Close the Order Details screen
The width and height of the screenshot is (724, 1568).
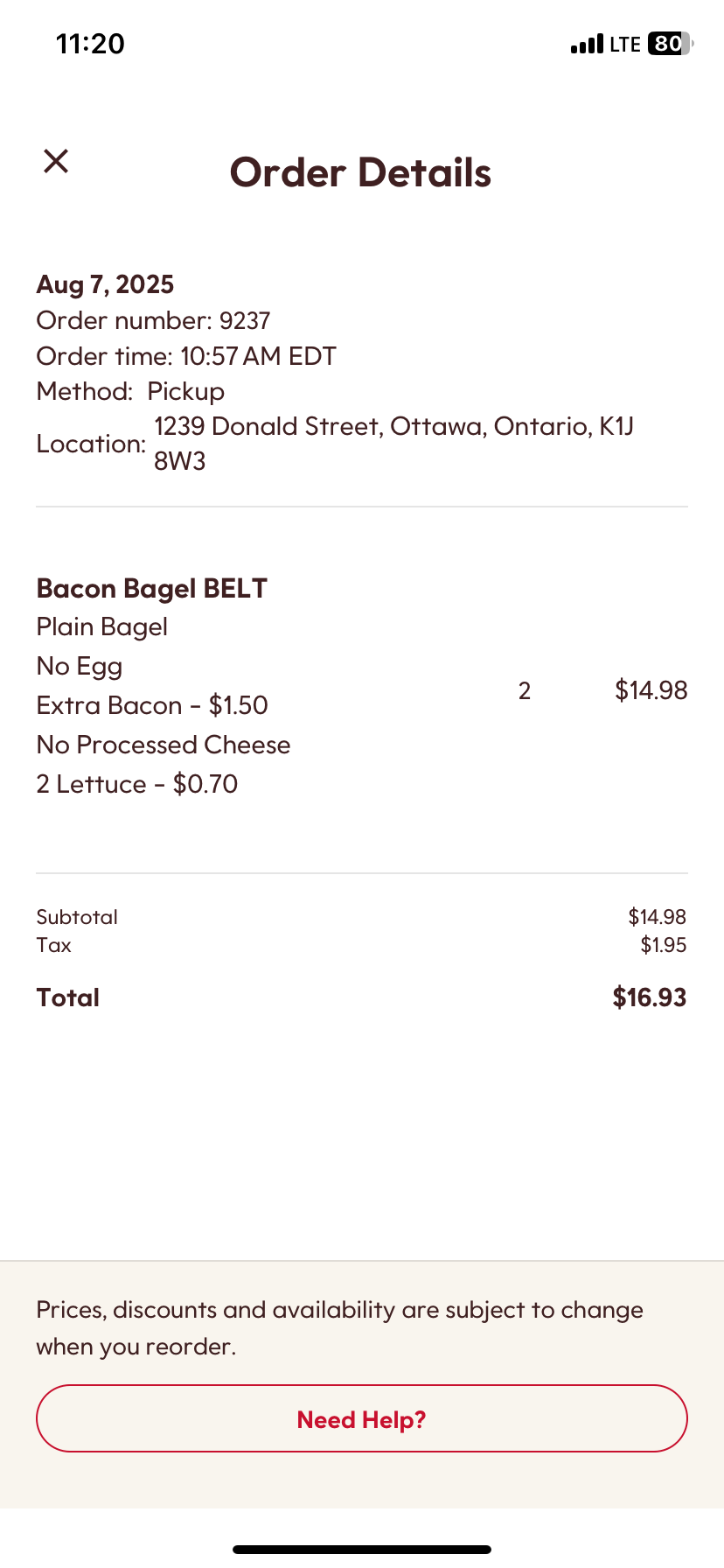point(56,161)
